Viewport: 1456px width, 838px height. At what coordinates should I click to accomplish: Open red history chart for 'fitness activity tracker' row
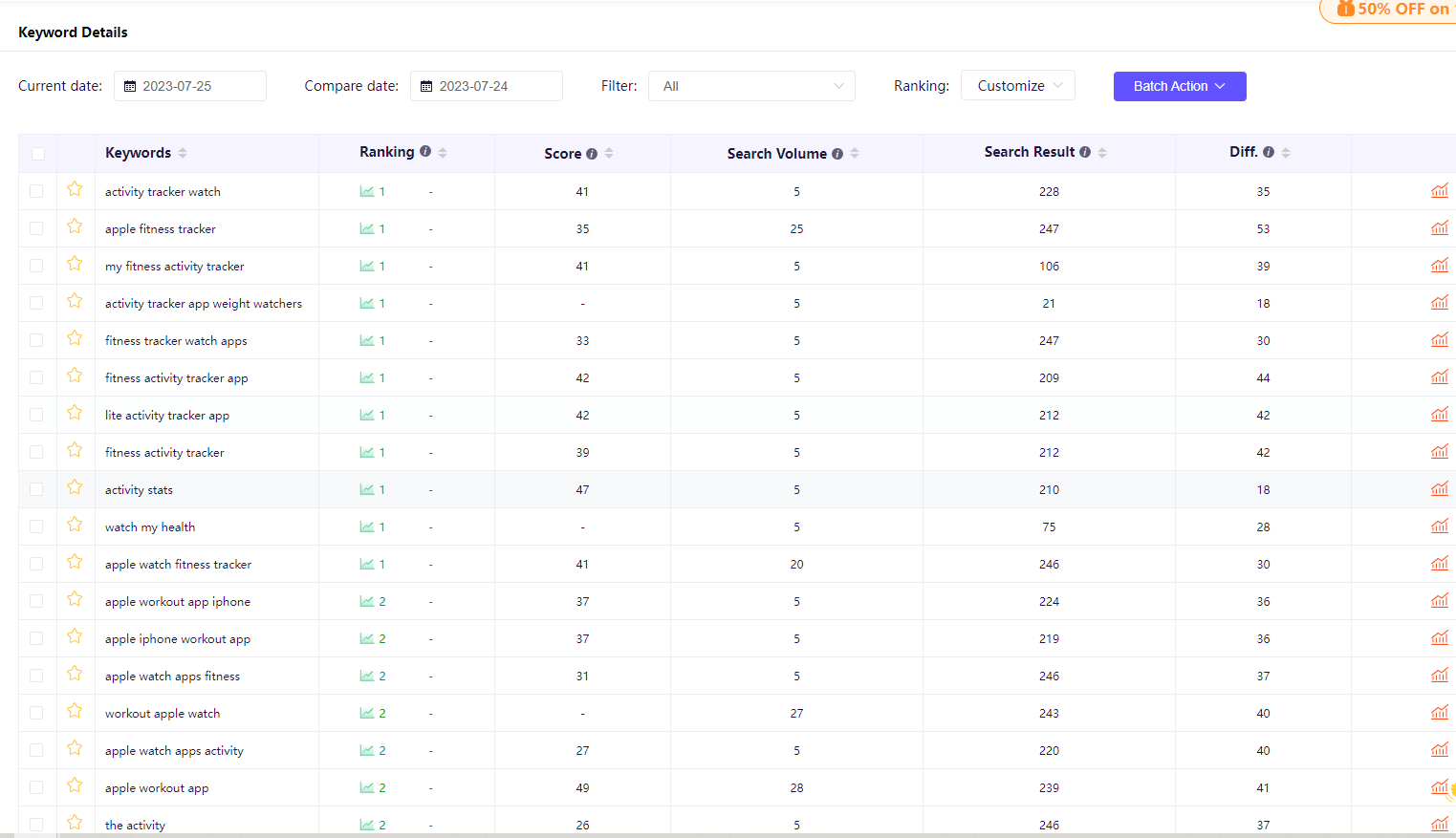(1440, 452)
